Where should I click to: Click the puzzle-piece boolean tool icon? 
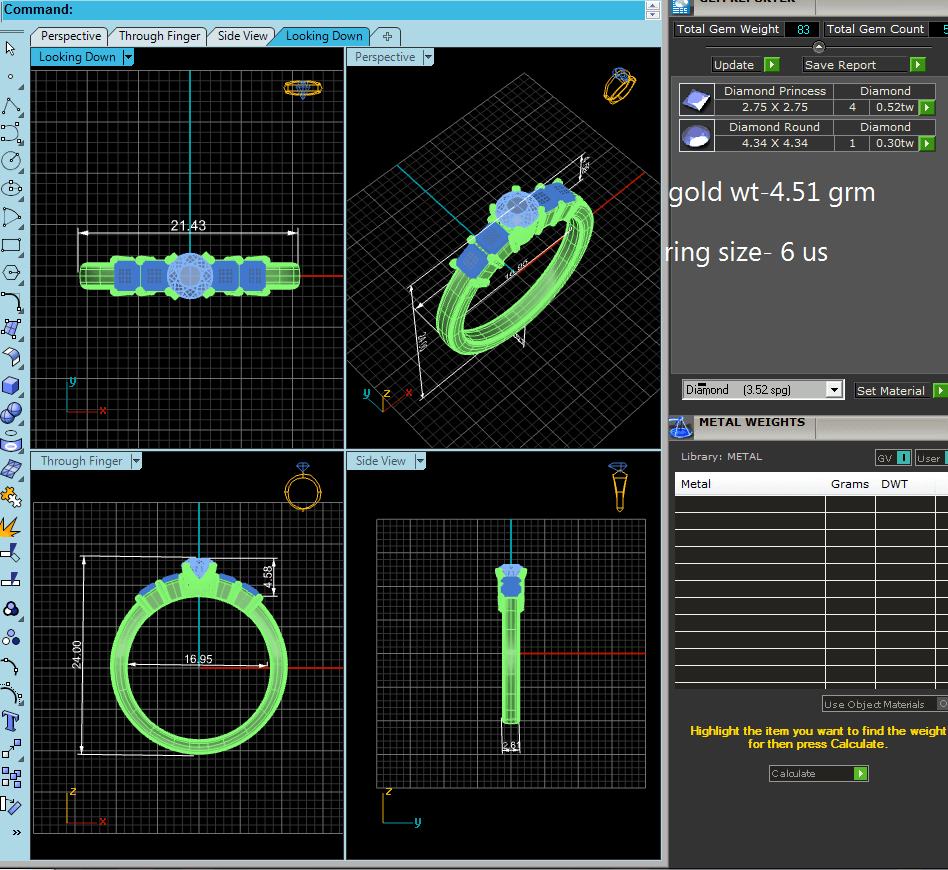click(x=11, y=495)
